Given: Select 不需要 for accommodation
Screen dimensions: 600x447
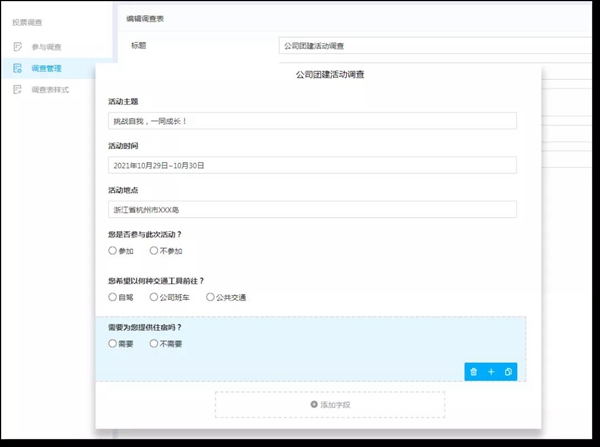Looking at the screenshot, I should (153, 343).
